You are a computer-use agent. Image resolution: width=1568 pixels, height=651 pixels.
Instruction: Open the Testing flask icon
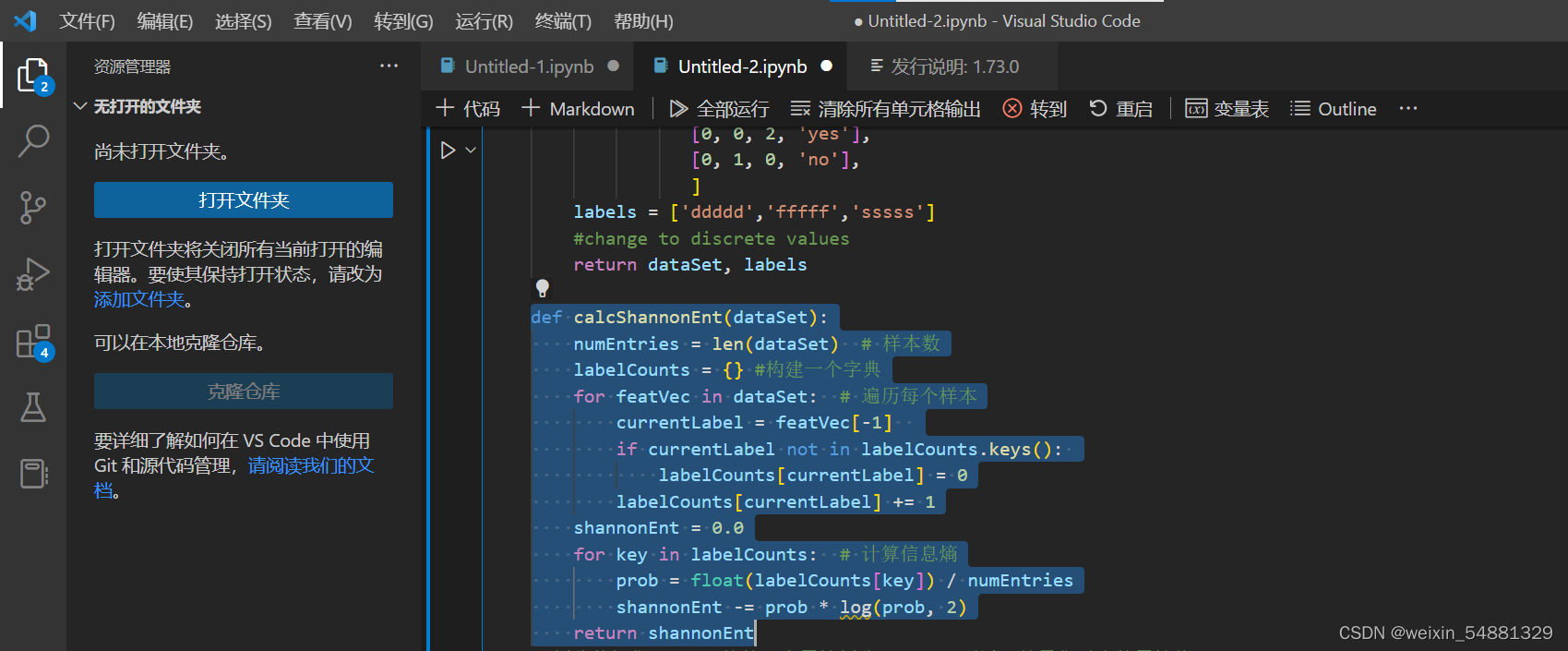[33, 407]
